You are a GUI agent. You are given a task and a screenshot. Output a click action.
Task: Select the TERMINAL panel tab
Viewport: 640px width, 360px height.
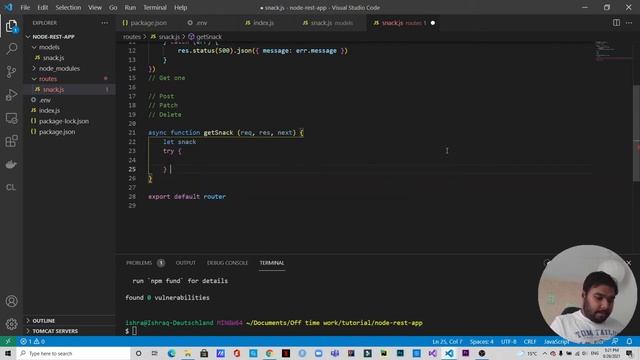pyautogui.click(x=272, y=263)
